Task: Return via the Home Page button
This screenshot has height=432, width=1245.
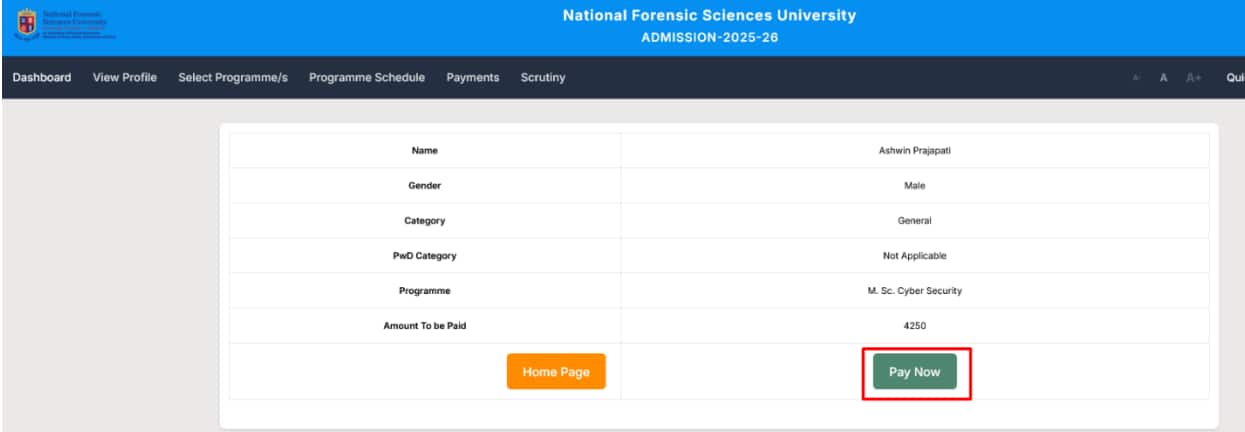Action: click(556, 371)
